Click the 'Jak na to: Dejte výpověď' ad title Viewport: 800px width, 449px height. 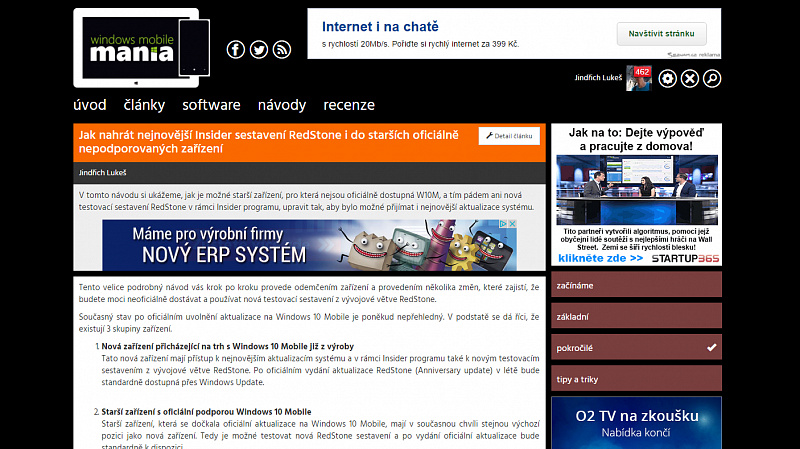(x=636, y=139)
